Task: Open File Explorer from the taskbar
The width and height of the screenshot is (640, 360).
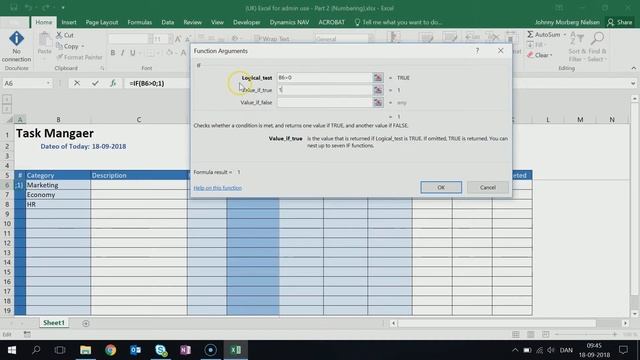Action: [x=86, y=350]
